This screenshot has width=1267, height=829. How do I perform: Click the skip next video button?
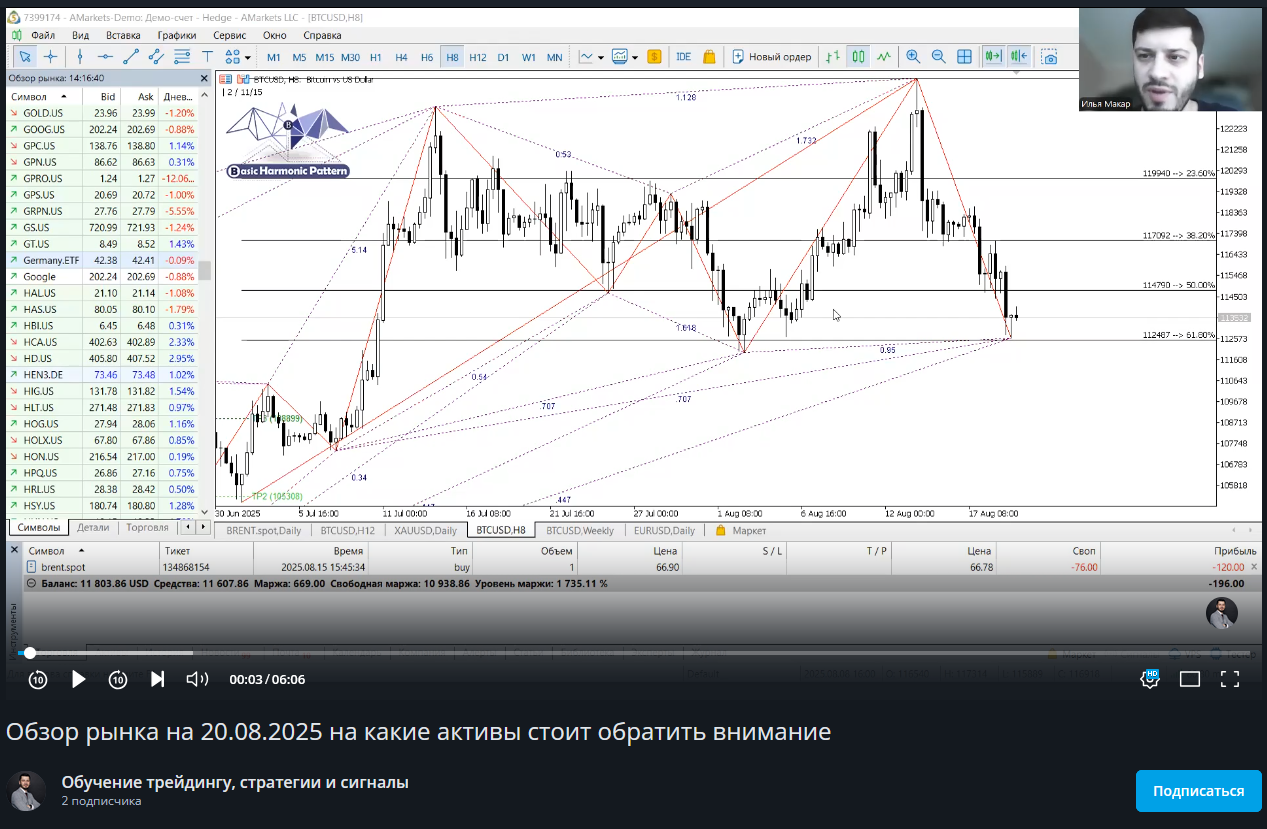[x=157, y=679]
